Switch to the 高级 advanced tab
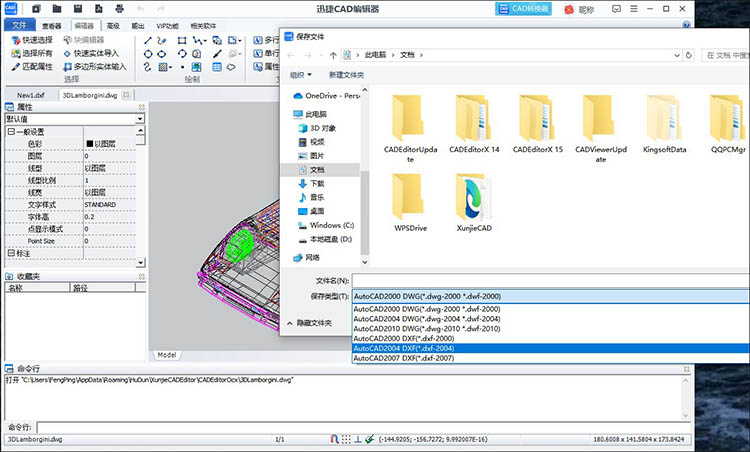 click(113, 26)
